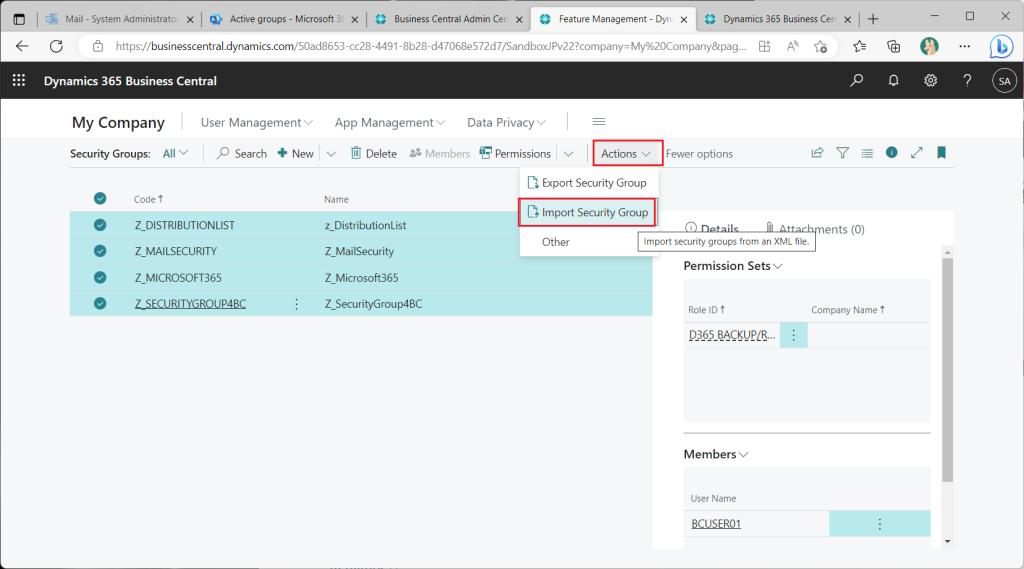
Task: Toggle the FactBox information icon
Action: pos(891,152)
